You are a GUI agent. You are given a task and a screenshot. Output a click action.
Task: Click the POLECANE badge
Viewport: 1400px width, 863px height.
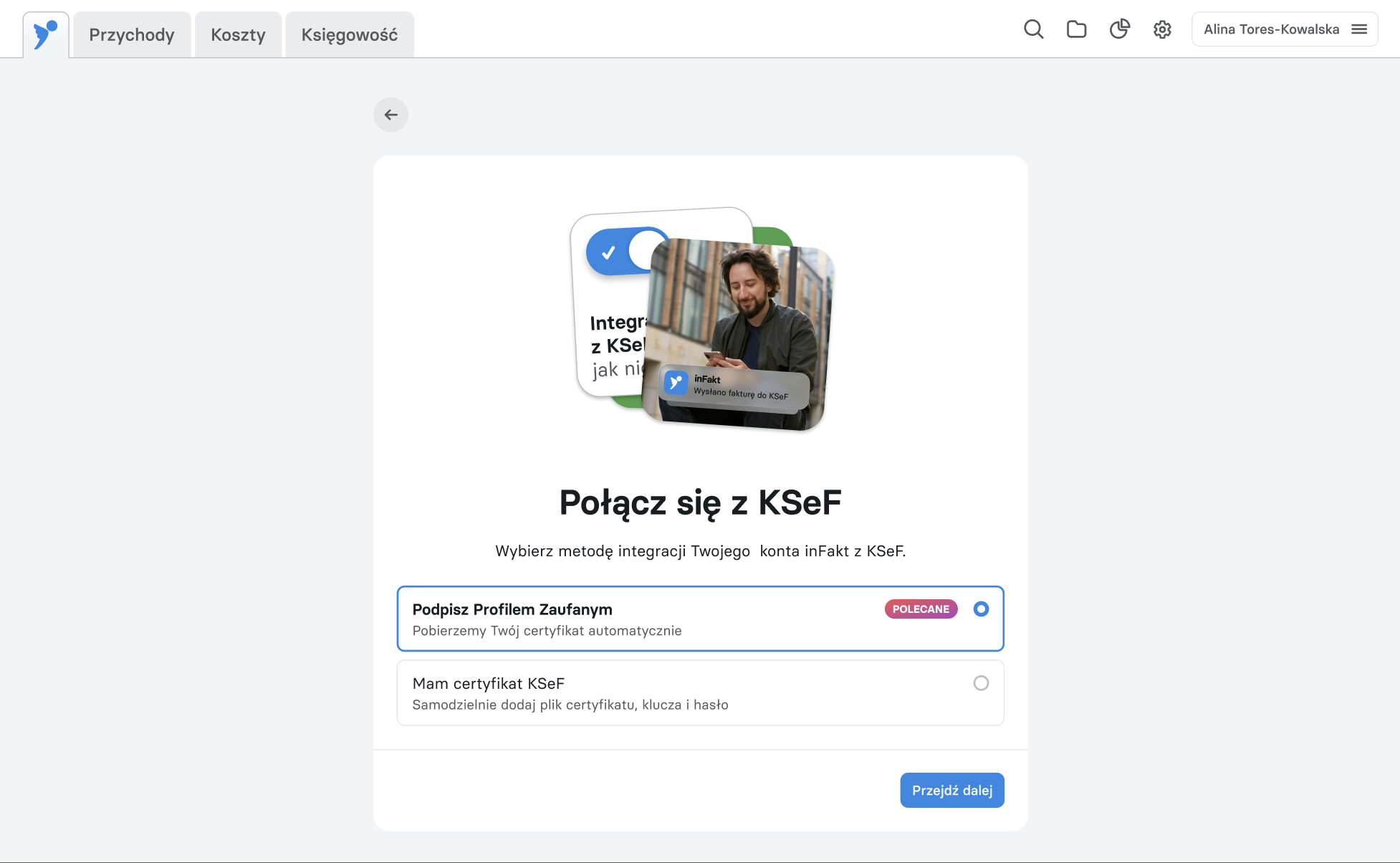point(921,609)
